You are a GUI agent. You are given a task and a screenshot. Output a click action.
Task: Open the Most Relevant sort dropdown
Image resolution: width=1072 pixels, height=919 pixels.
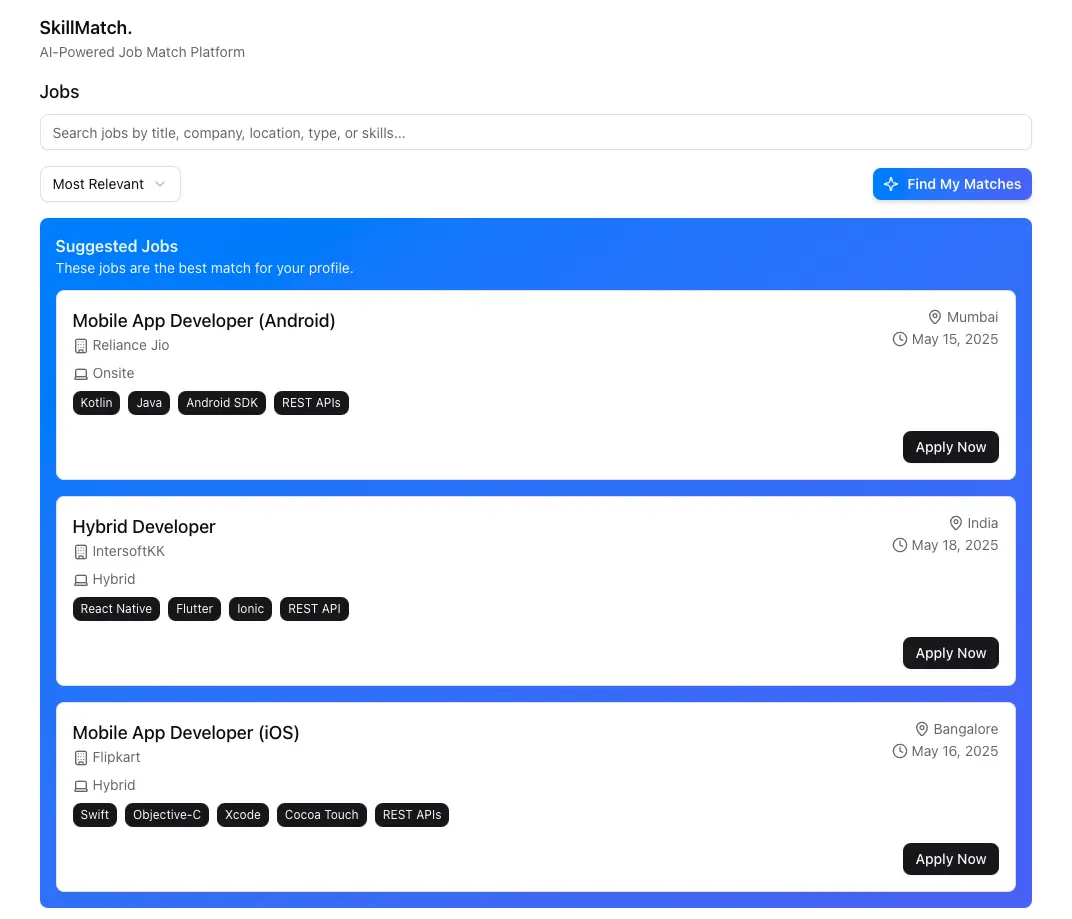coord(110,184)
